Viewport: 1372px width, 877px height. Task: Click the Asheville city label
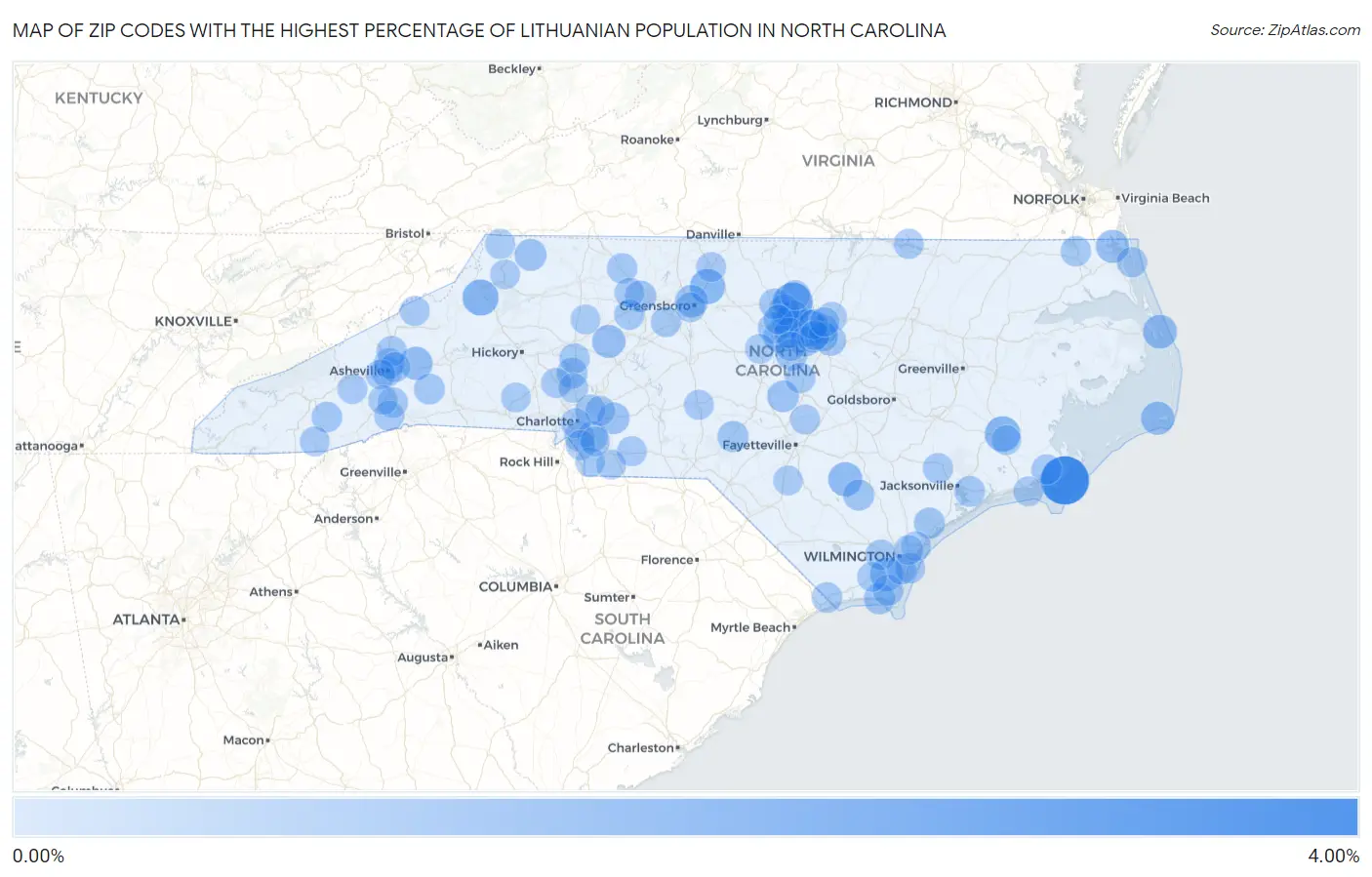click(x=356, y=371)
